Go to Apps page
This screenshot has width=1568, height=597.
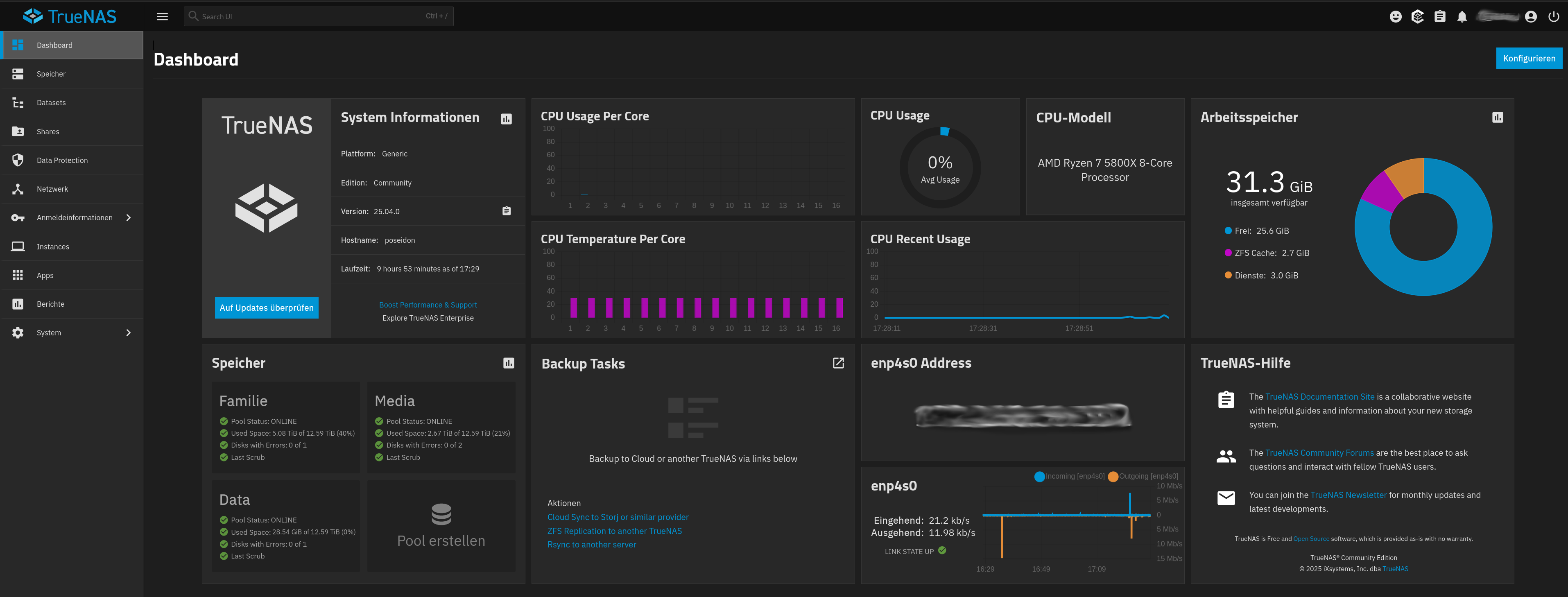(72, 275)
